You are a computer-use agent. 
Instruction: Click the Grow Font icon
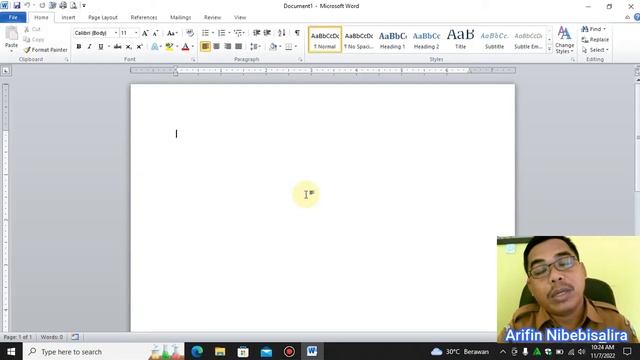point(145,33)
